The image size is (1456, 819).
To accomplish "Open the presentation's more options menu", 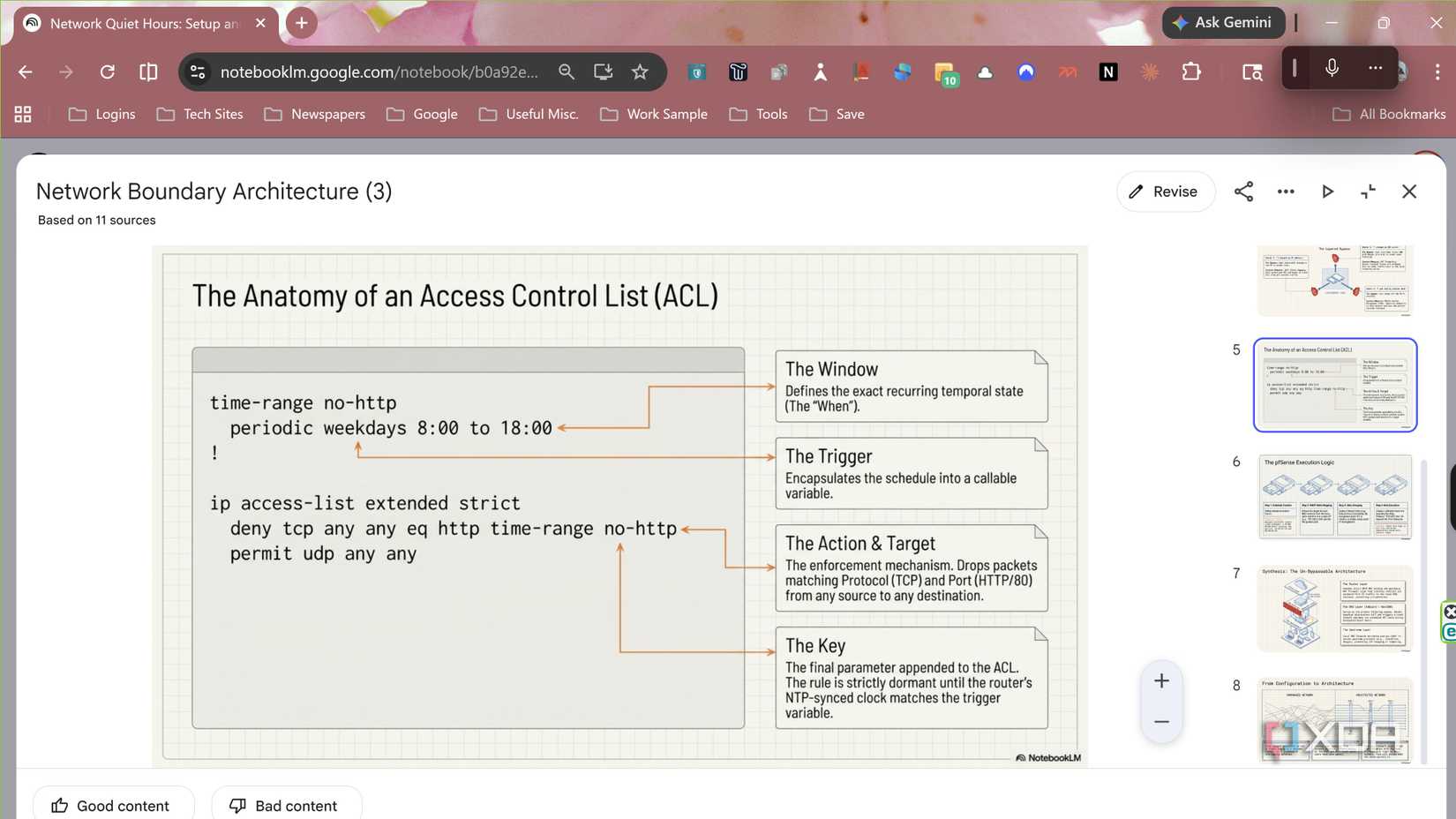I will [1286, 192].
